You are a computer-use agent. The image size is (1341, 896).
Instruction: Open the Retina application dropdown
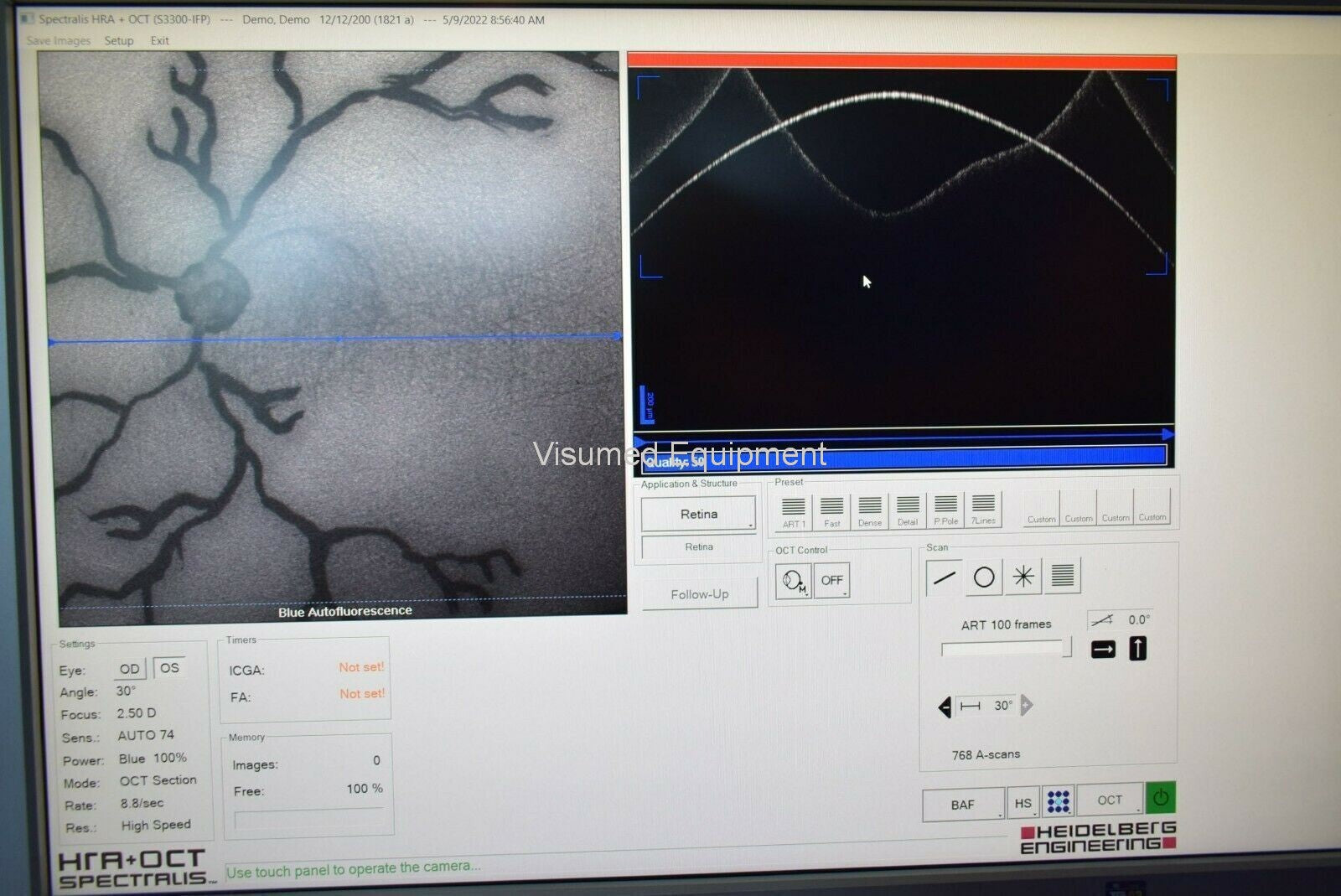(698, 514)
